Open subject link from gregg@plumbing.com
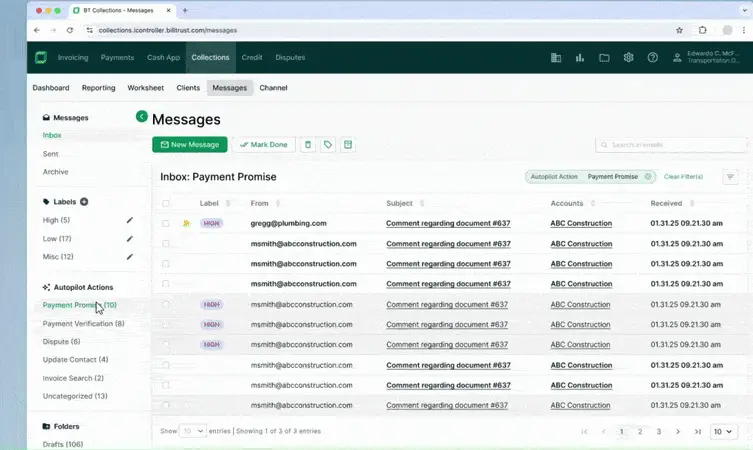 click(x=448, y=223)
